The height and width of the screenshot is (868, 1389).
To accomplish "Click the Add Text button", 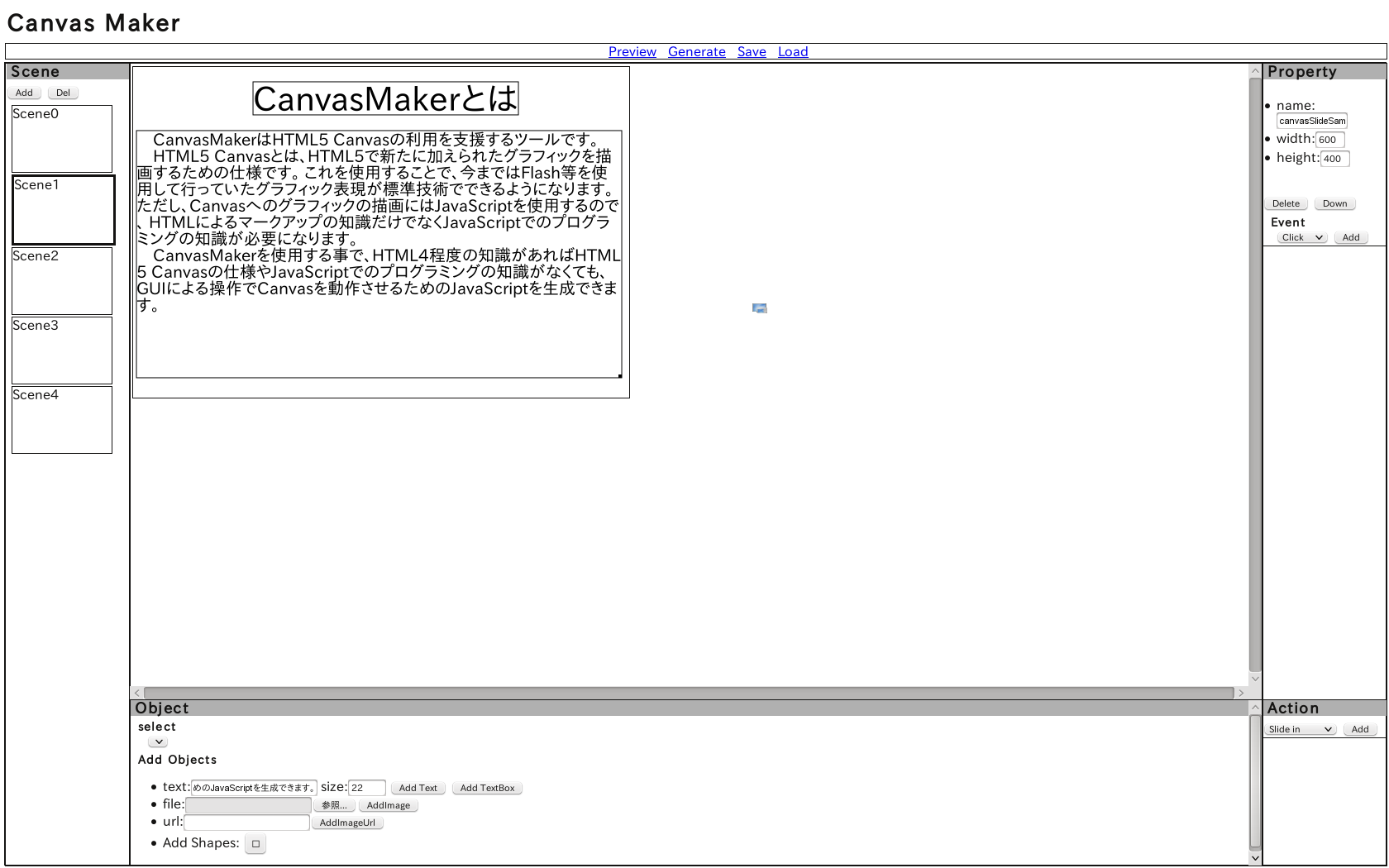I will pyautogui.click(x=418, y=788).
